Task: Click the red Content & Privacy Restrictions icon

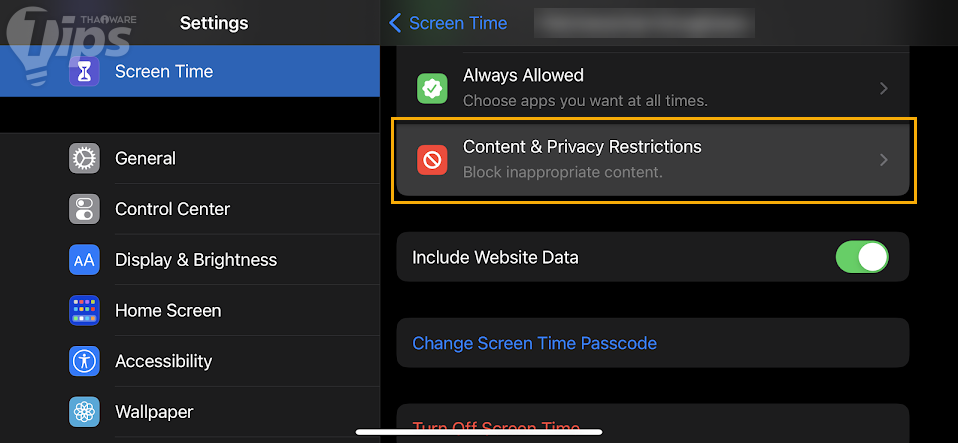Action: point(432,159)
